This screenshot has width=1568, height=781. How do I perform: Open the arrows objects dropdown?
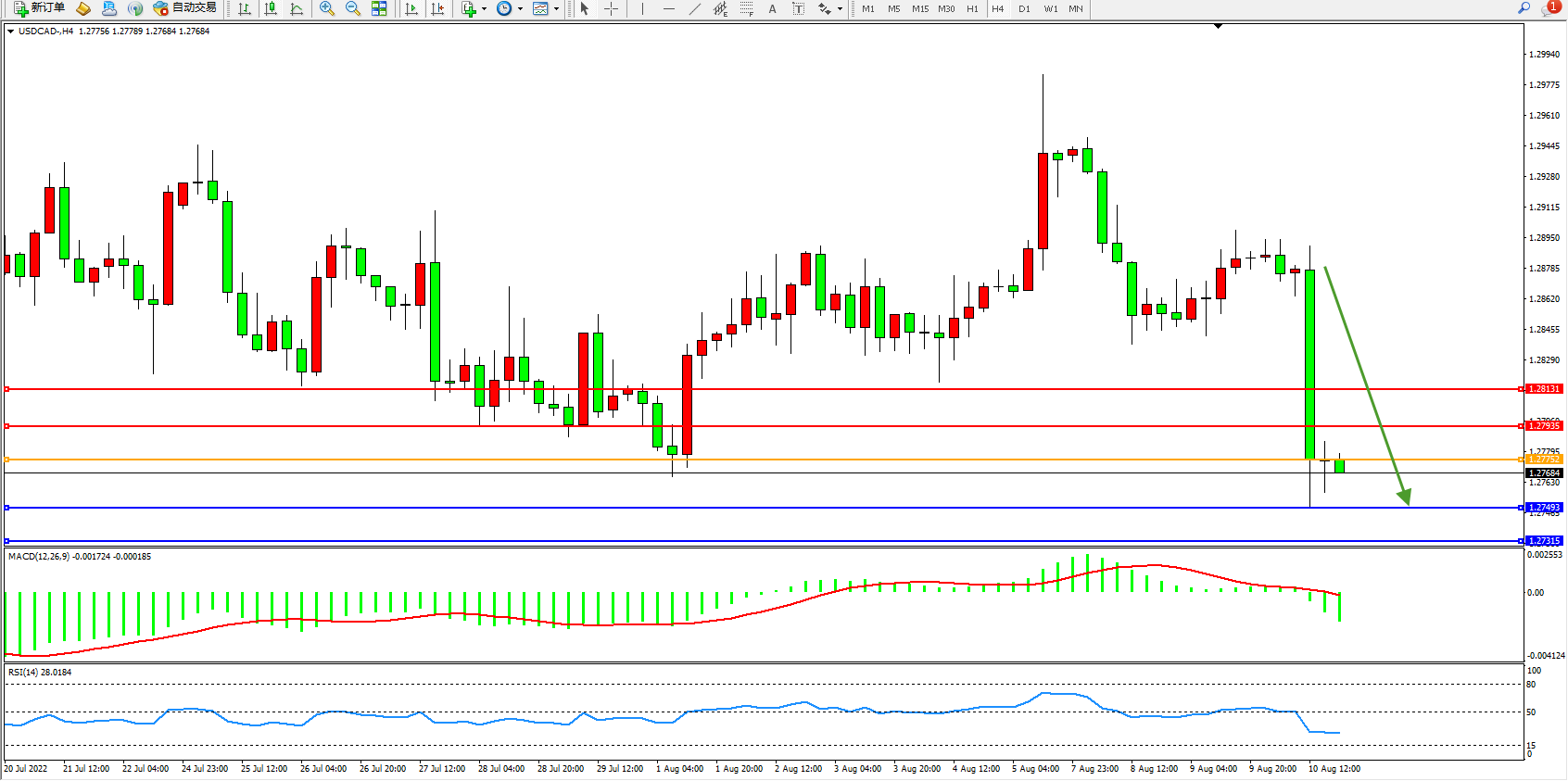(x=840, y=9)
